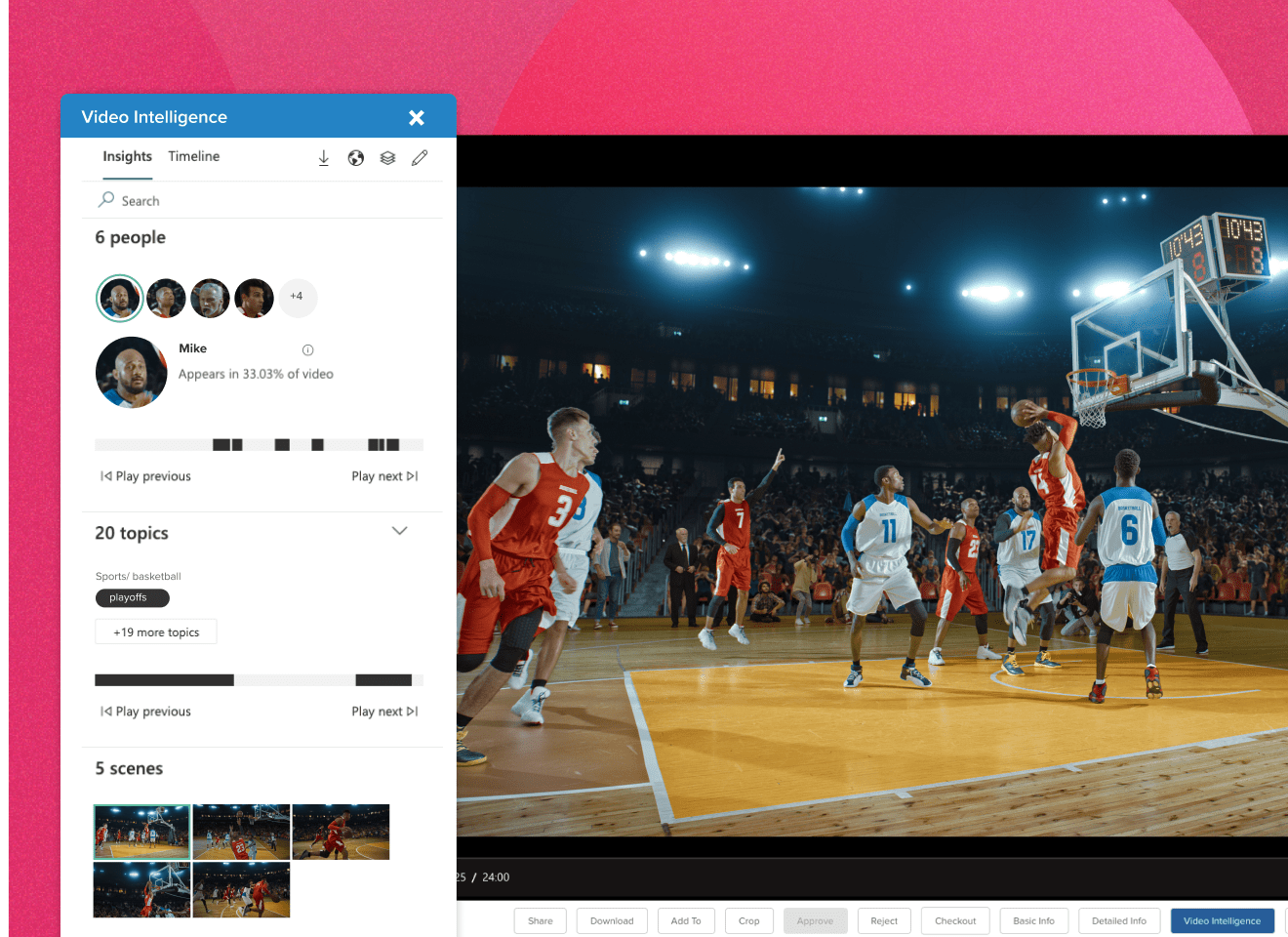
Task: Click the Approve button
Action: click(x=815, y=921)
